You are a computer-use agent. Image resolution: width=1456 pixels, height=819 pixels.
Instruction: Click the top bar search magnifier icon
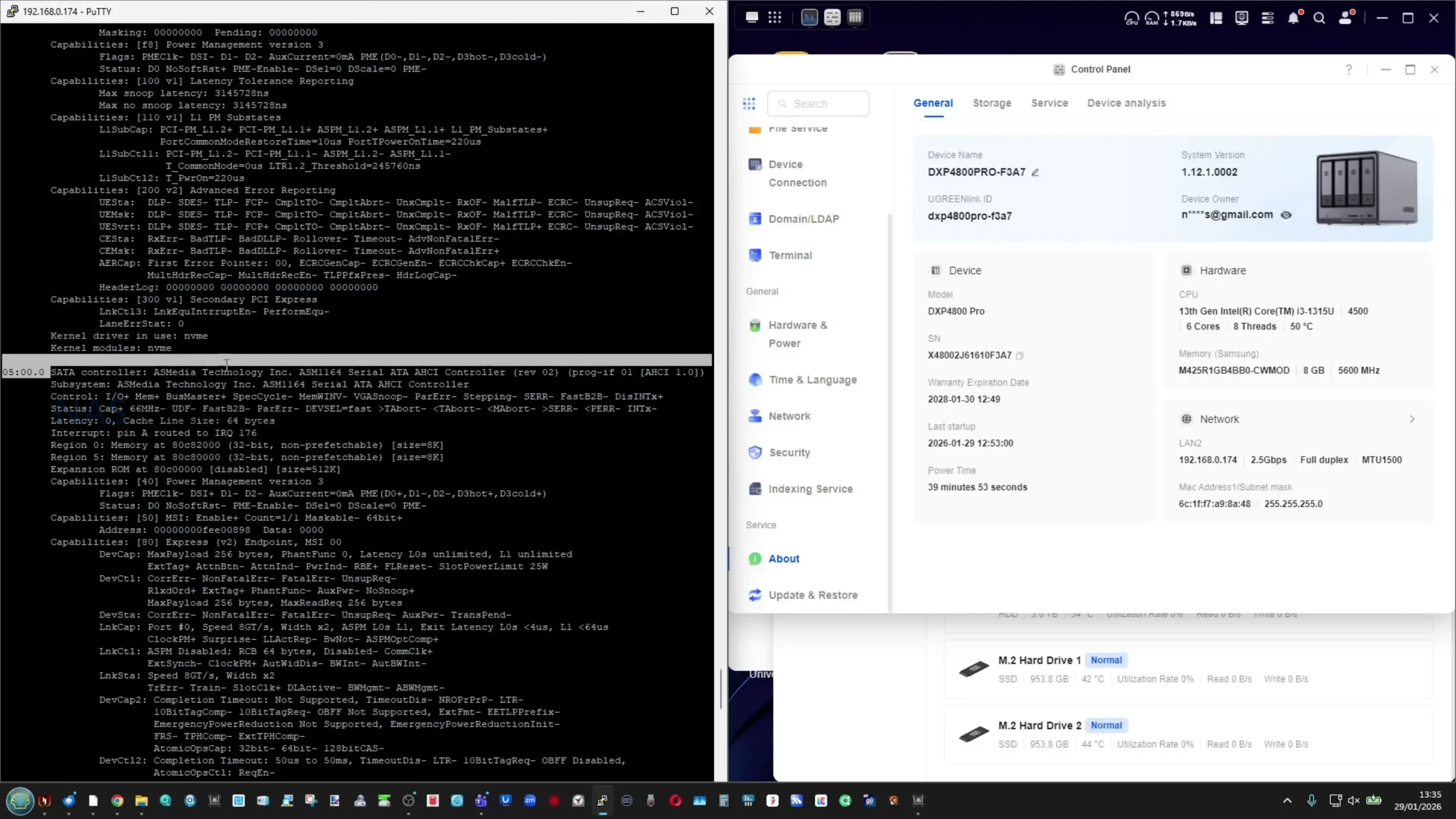click(x=1319, y=18)
